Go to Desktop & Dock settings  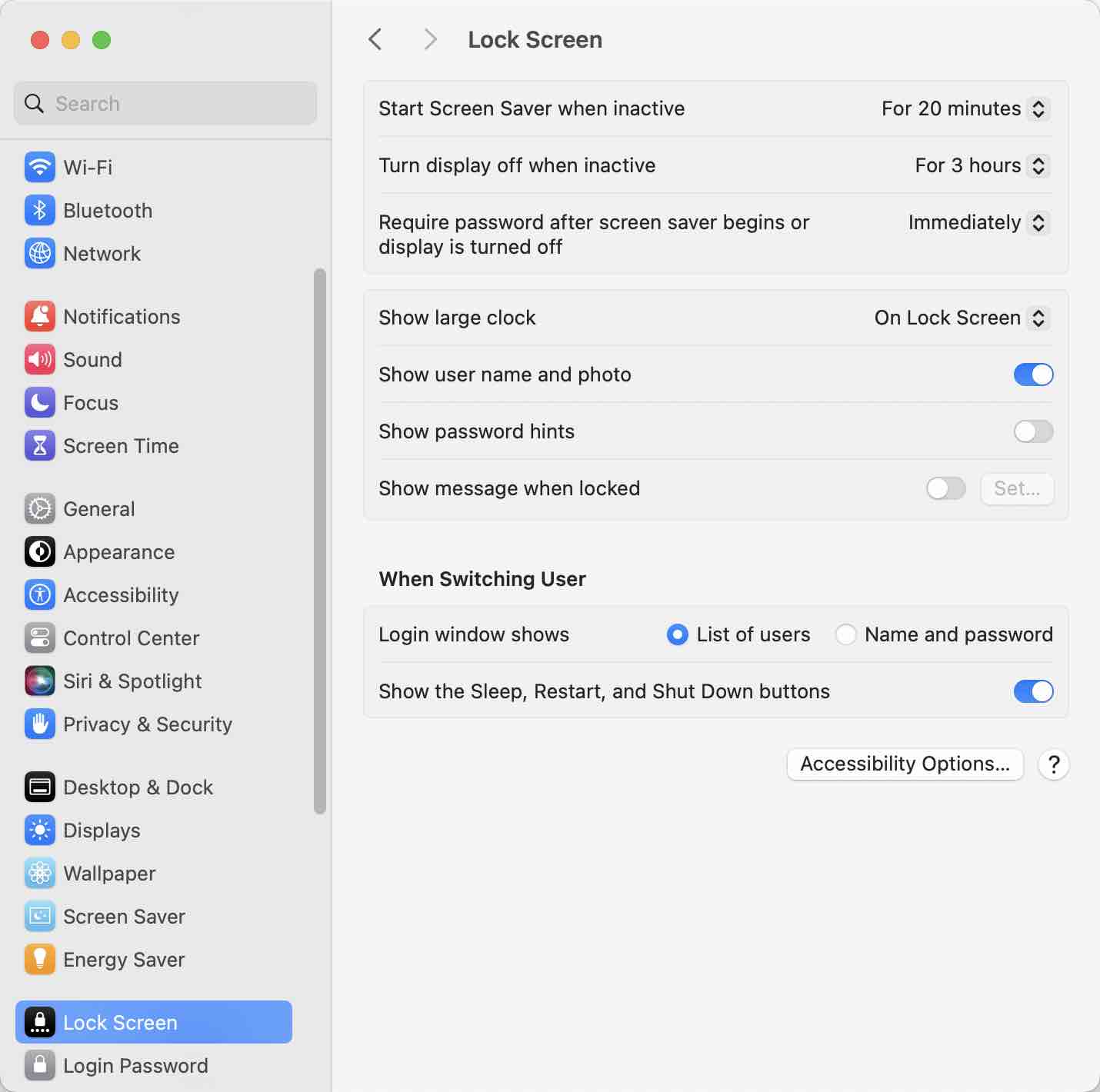(x=138, y=787)
